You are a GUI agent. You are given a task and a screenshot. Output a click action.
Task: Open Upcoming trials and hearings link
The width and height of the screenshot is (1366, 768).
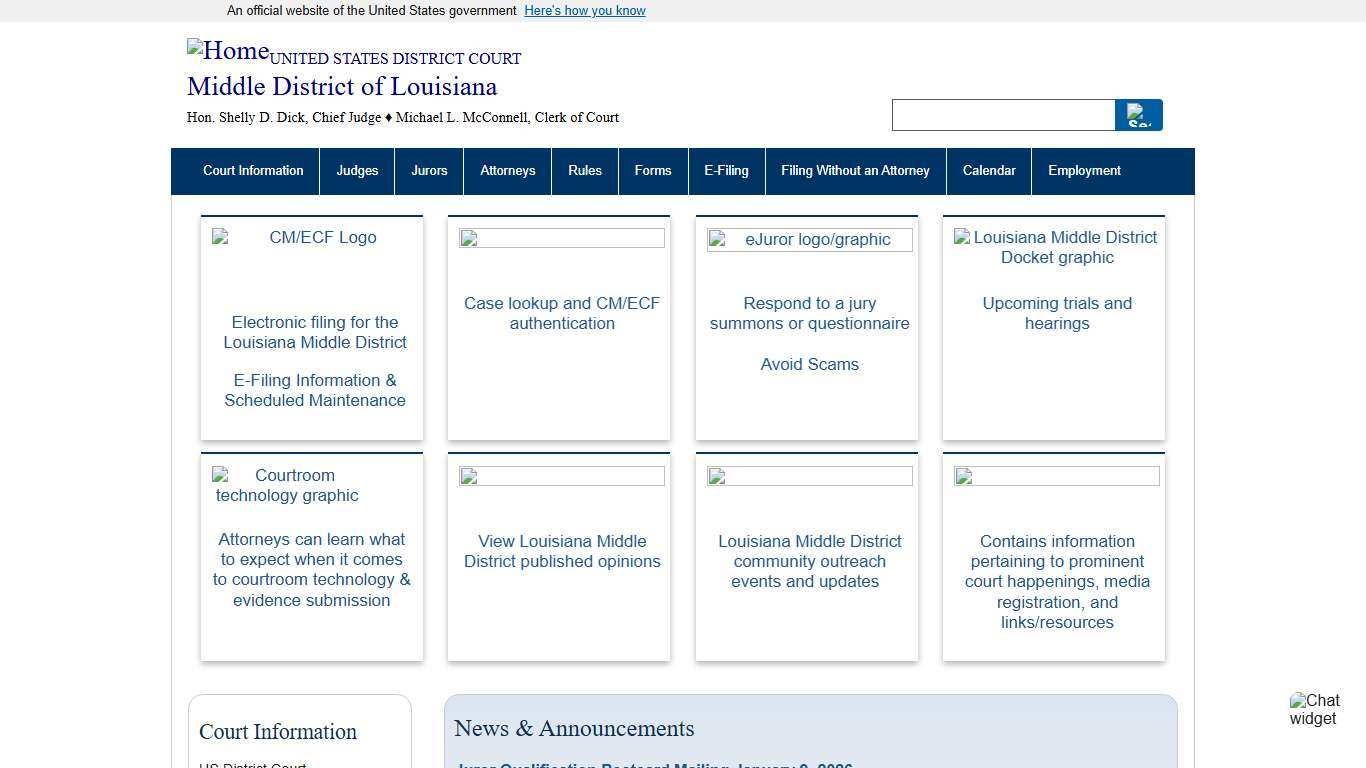pyautogui.click(x=1057, y=313)
